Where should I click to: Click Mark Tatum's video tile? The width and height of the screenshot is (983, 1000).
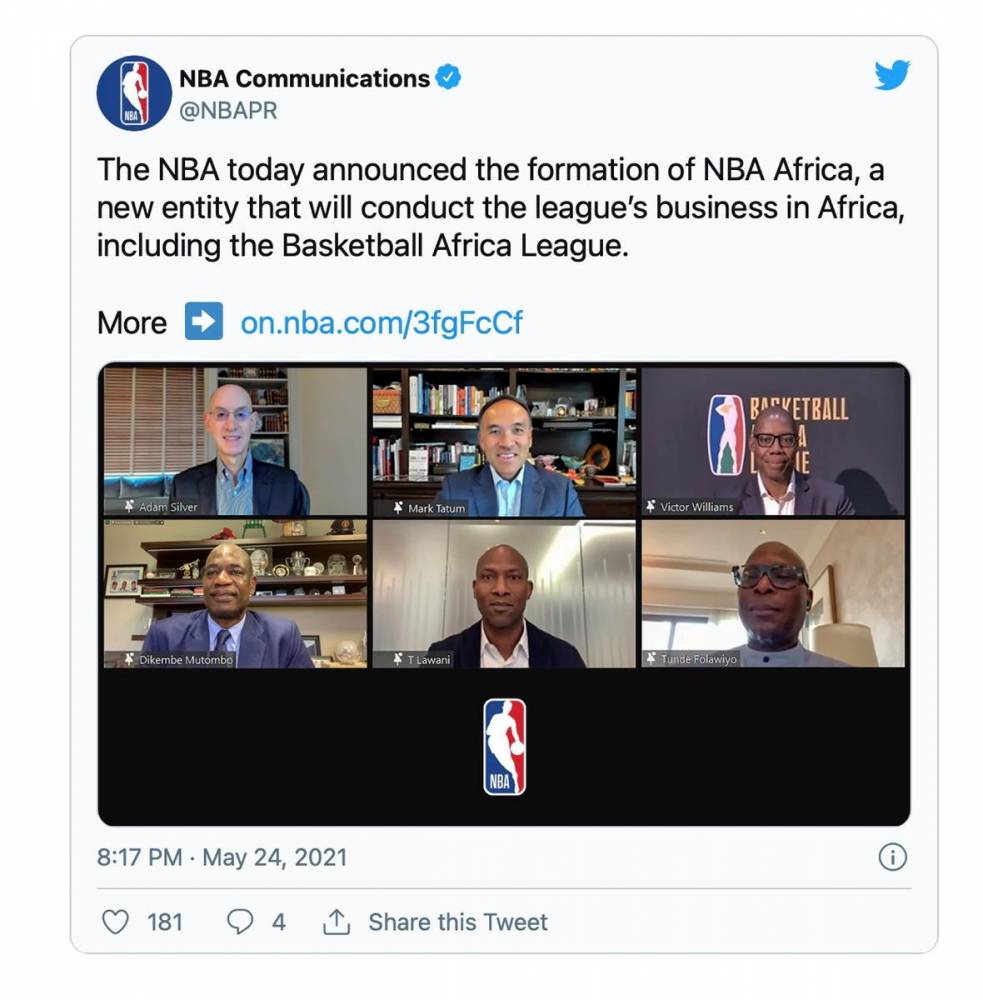504,441
